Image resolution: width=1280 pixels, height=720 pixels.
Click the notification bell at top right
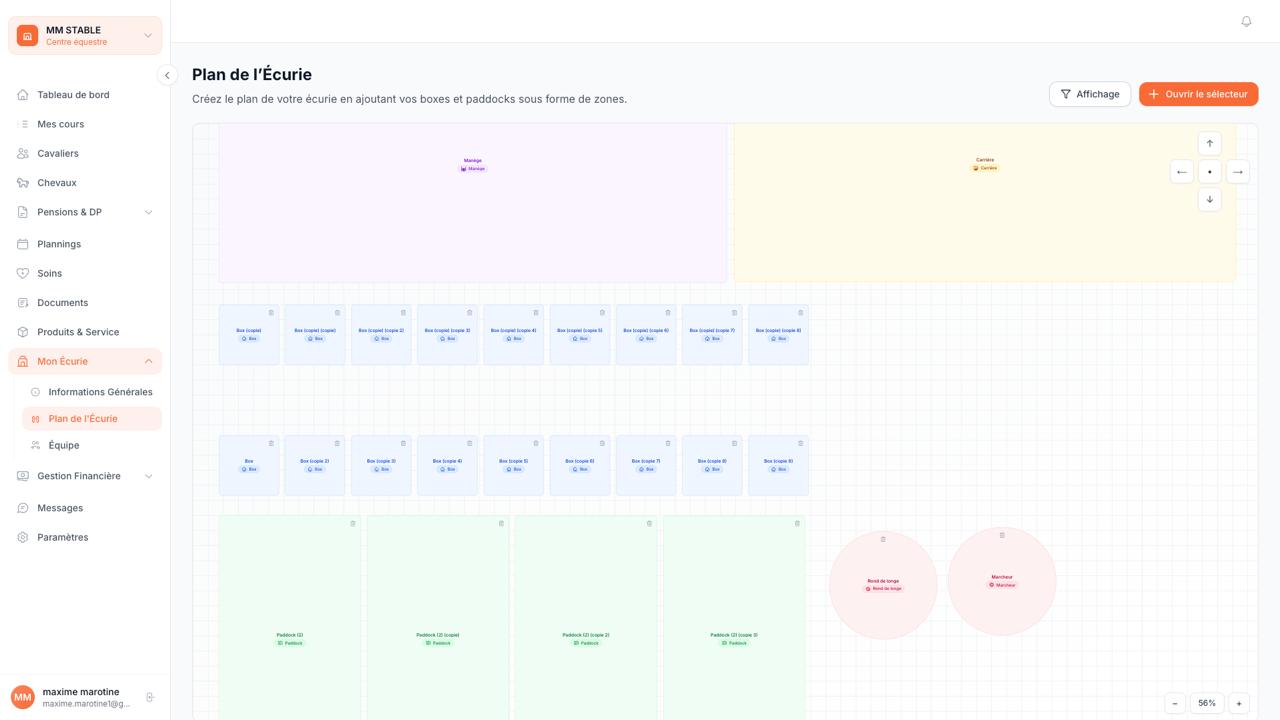click(x=1246, y=21)
